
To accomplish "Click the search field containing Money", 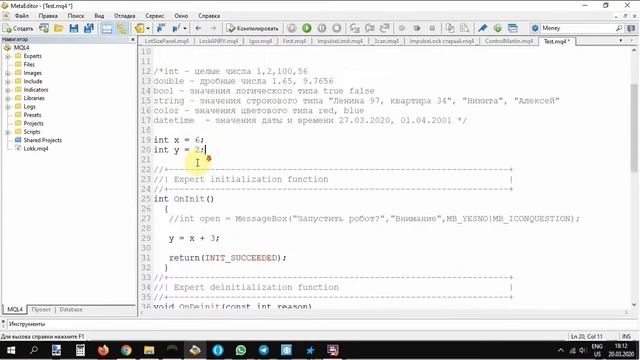I will 577,28.
